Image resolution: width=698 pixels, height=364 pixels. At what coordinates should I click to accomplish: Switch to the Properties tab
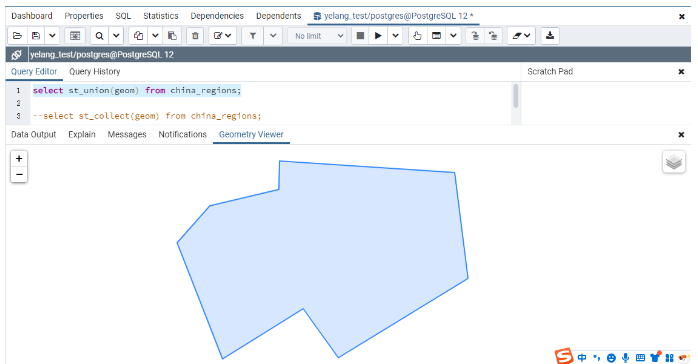[84, 16]
